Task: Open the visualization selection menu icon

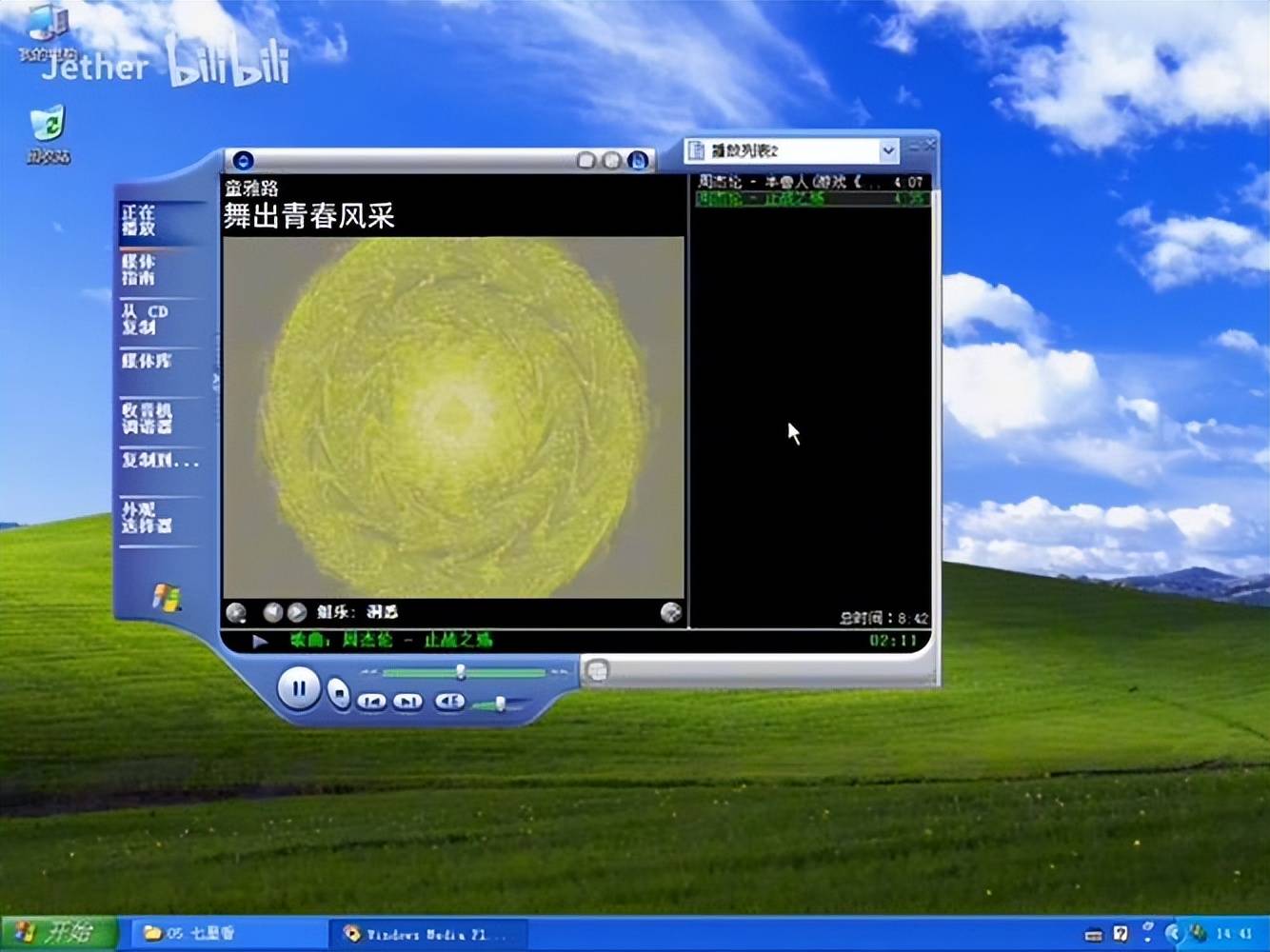Action: tap(236, 612)
